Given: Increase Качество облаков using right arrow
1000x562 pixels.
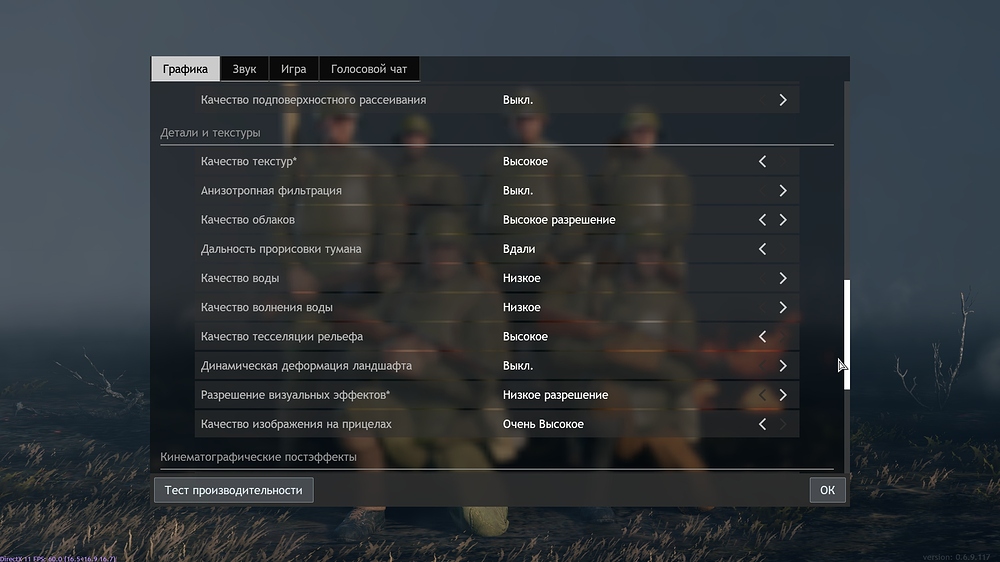Looking at the screenshot, I should pyautogui.click(x=783, y=220).
